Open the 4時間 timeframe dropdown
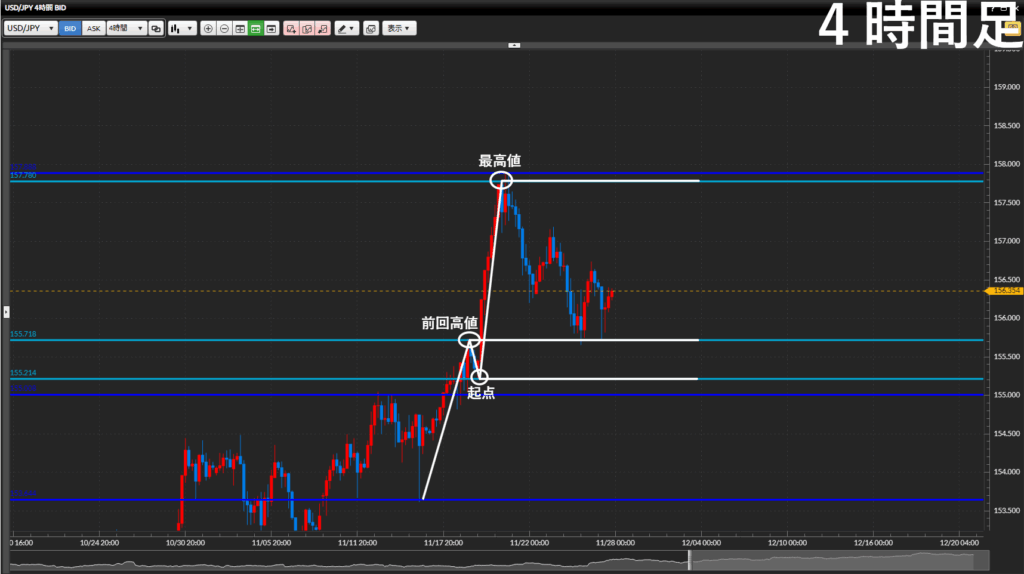 tap(126, 28)
